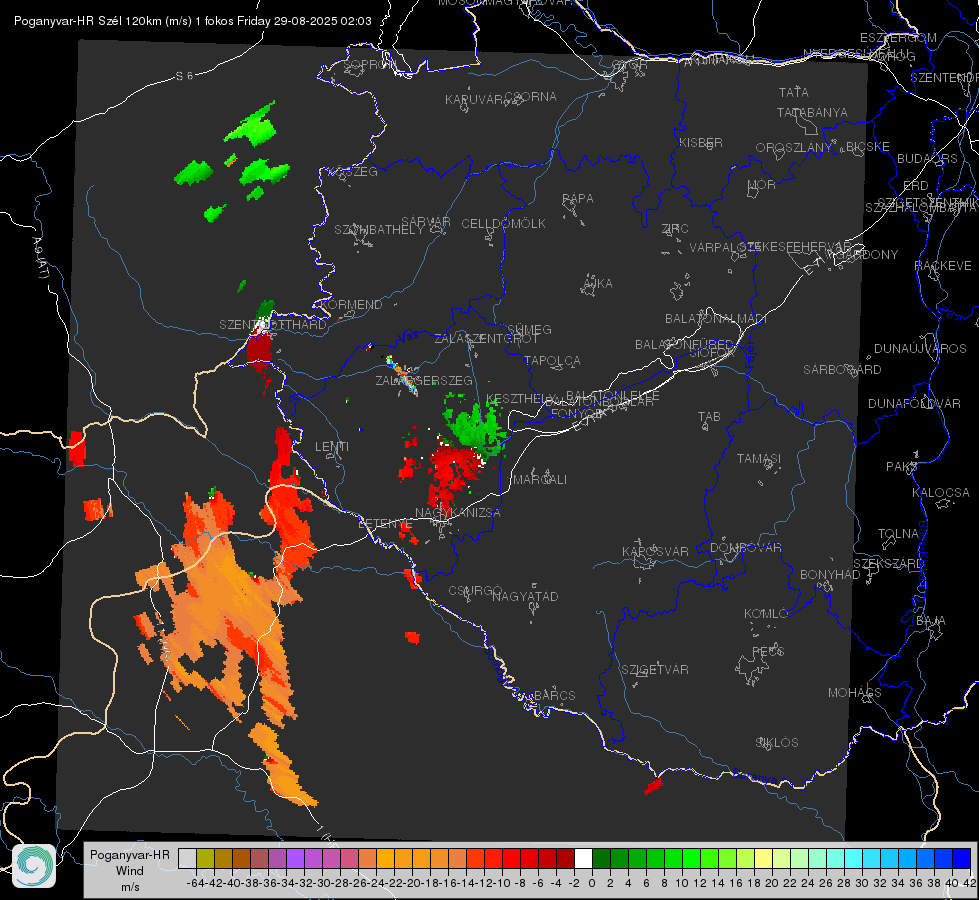
Task: Pick the gray swatch at the legend's left end
Action: pos(187,858)
